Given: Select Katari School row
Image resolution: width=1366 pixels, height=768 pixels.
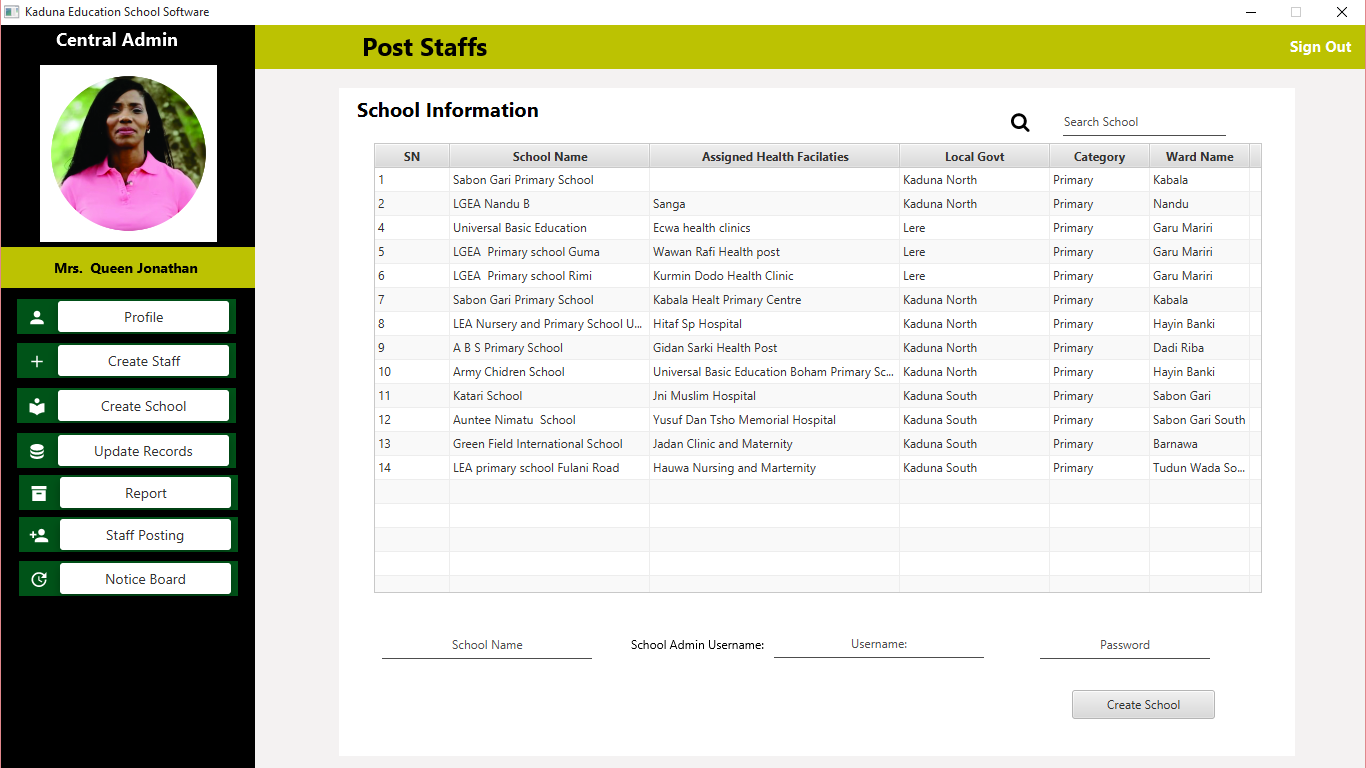Looking at the screenshot, I should pos(817,396).
